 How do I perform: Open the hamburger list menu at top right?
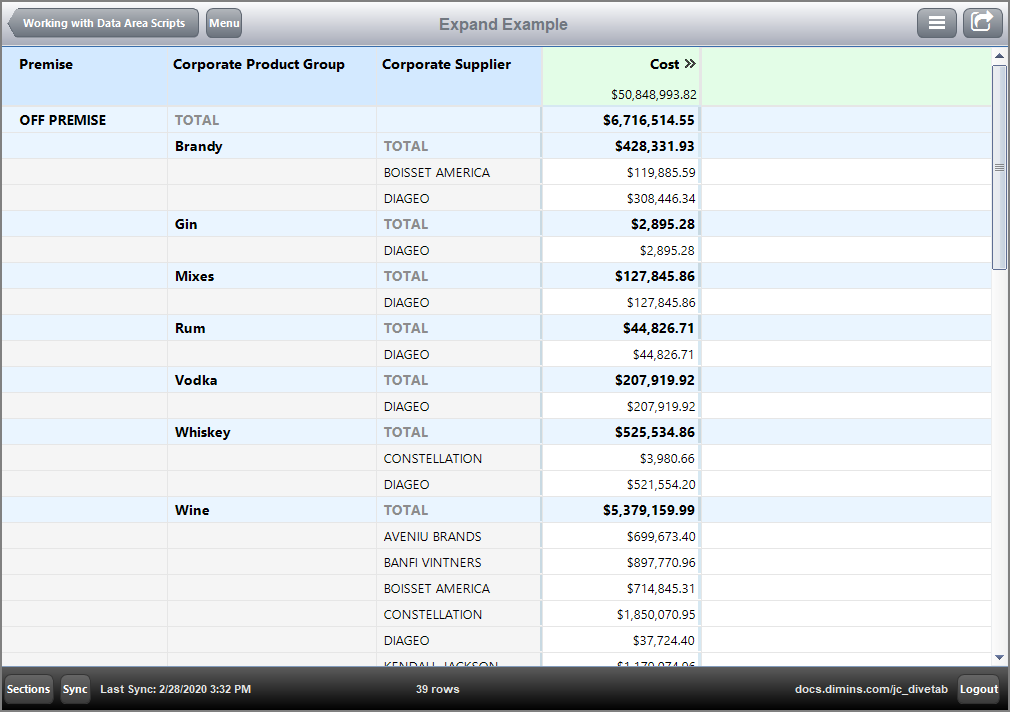point(937,22)
